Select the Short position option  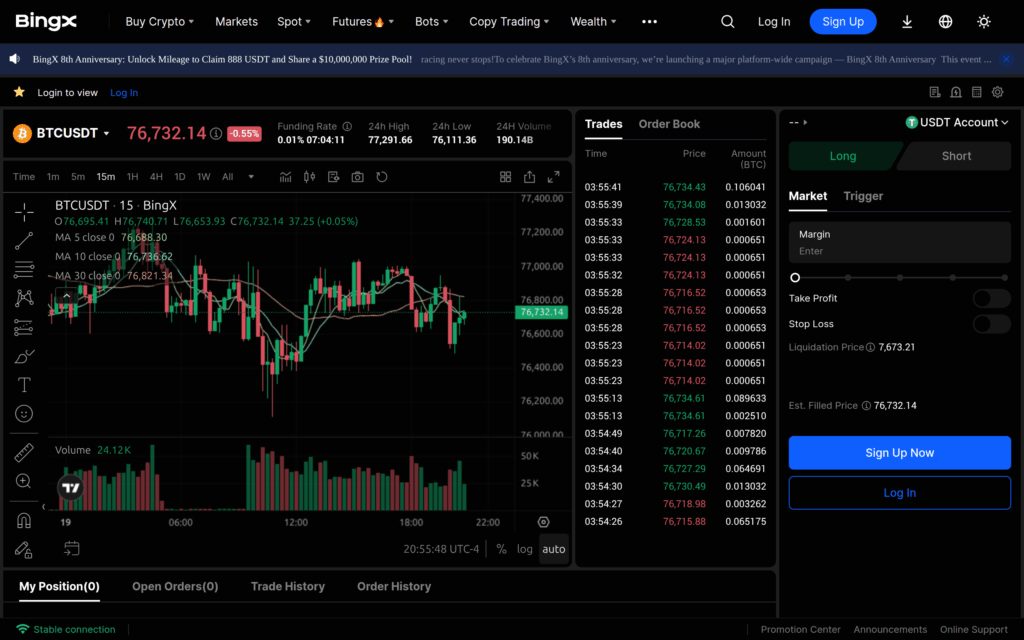click(956, 156)
